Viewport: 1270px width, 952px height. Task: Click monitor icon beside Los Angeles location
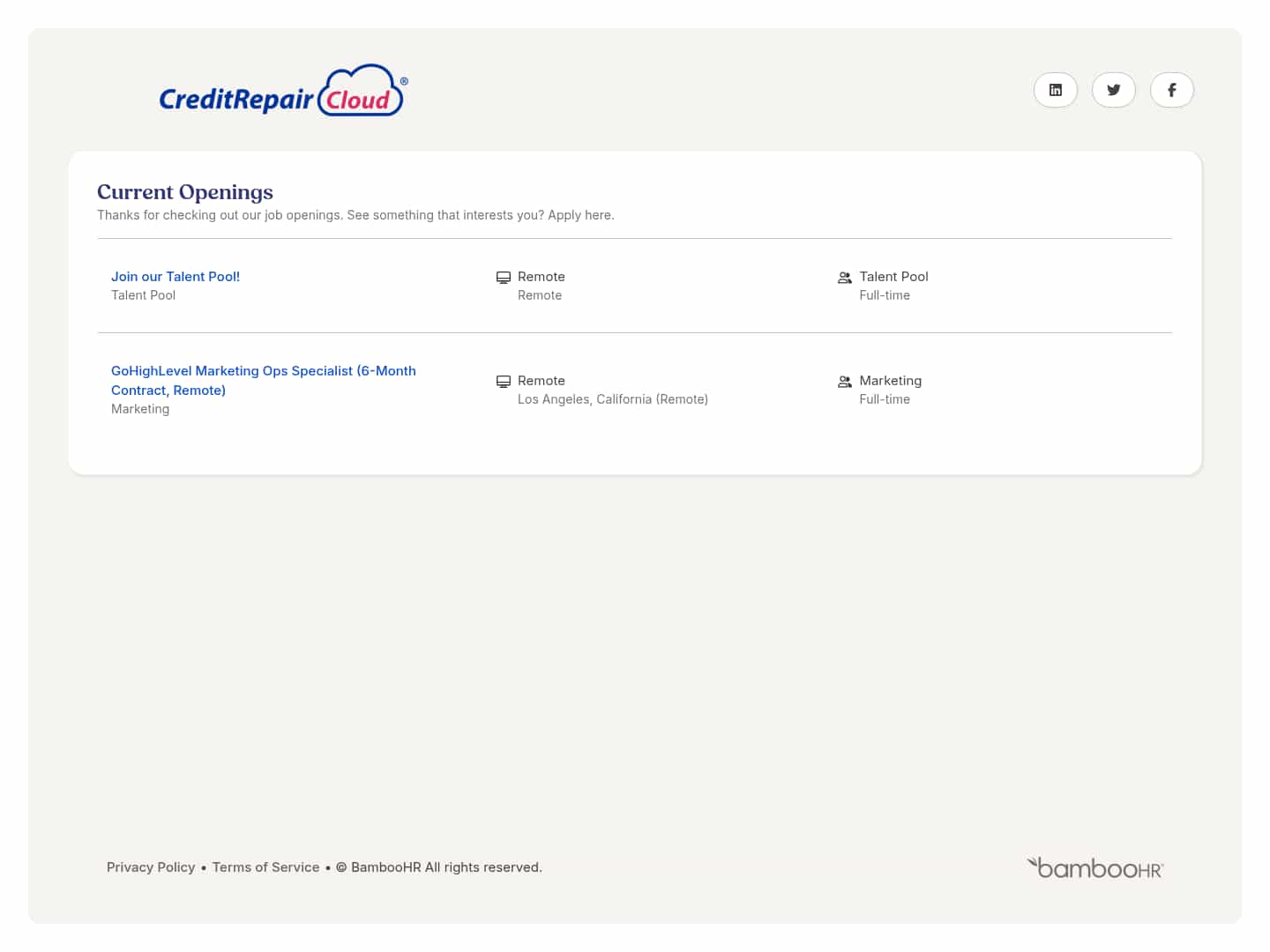(504, 382)
